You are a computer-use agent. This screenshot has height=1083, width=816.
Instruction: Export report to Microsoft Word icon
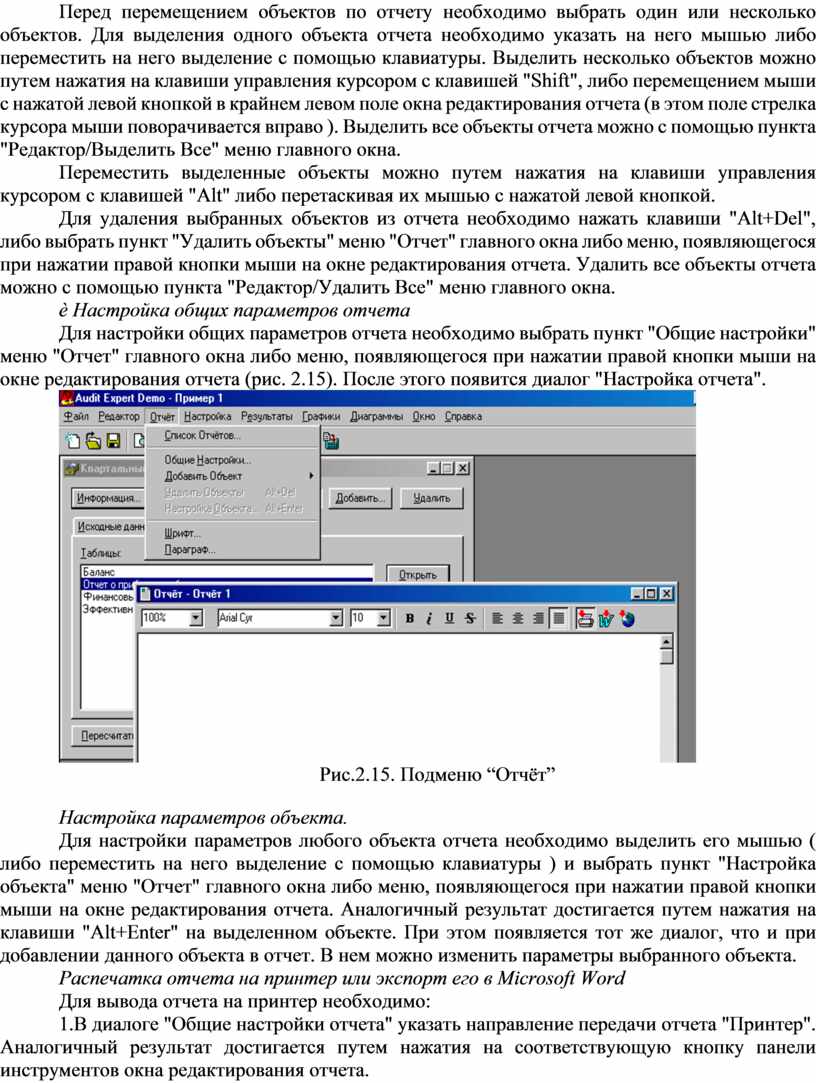(x=606, y=618)
